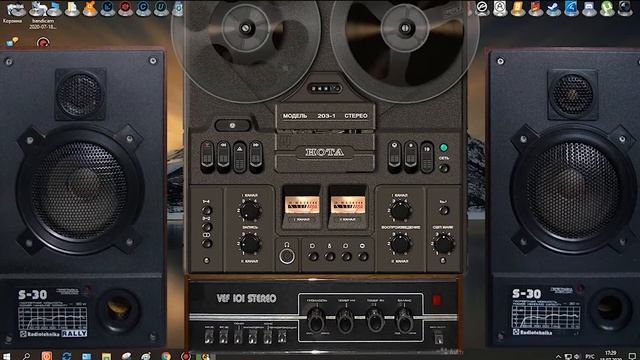Viewport: 640px width, 360px height.
Task: Click the right tape reel hub
Action: (405, 28)
